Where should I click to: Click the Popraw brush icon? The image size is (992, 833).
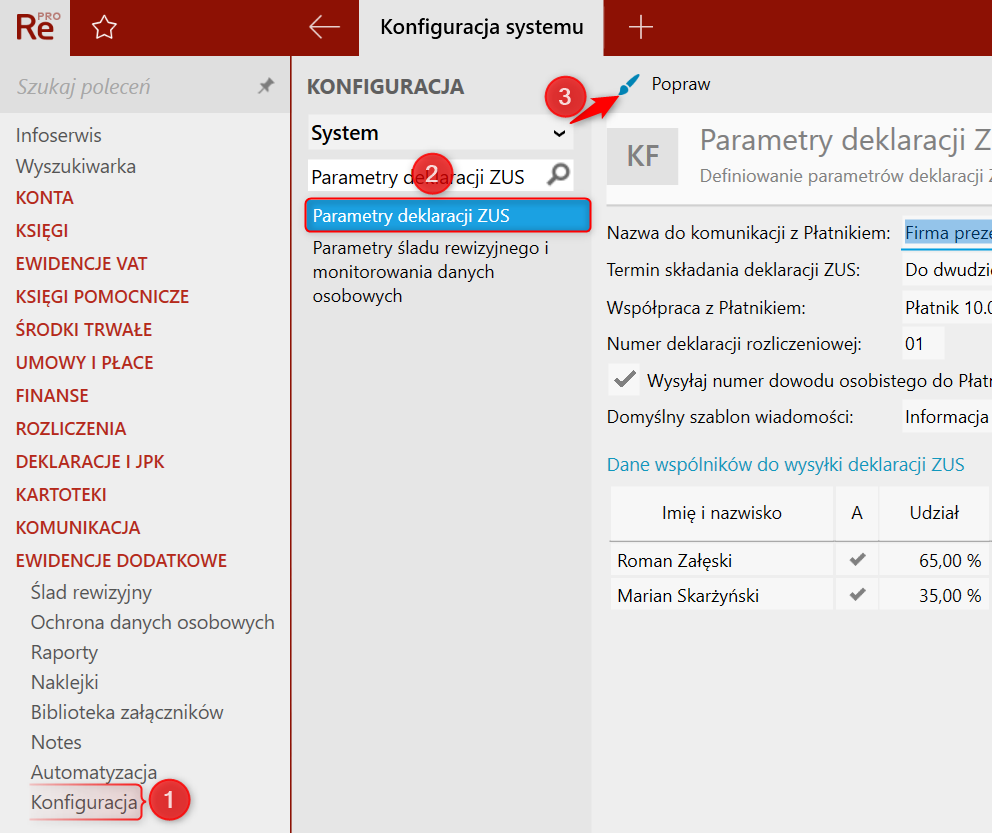628,85
